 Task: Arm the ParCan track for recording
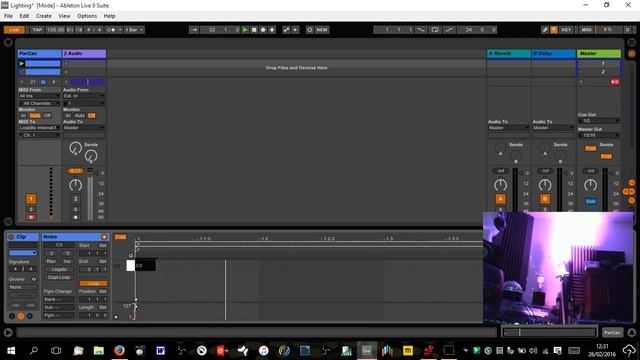click(x=31, y=217)
